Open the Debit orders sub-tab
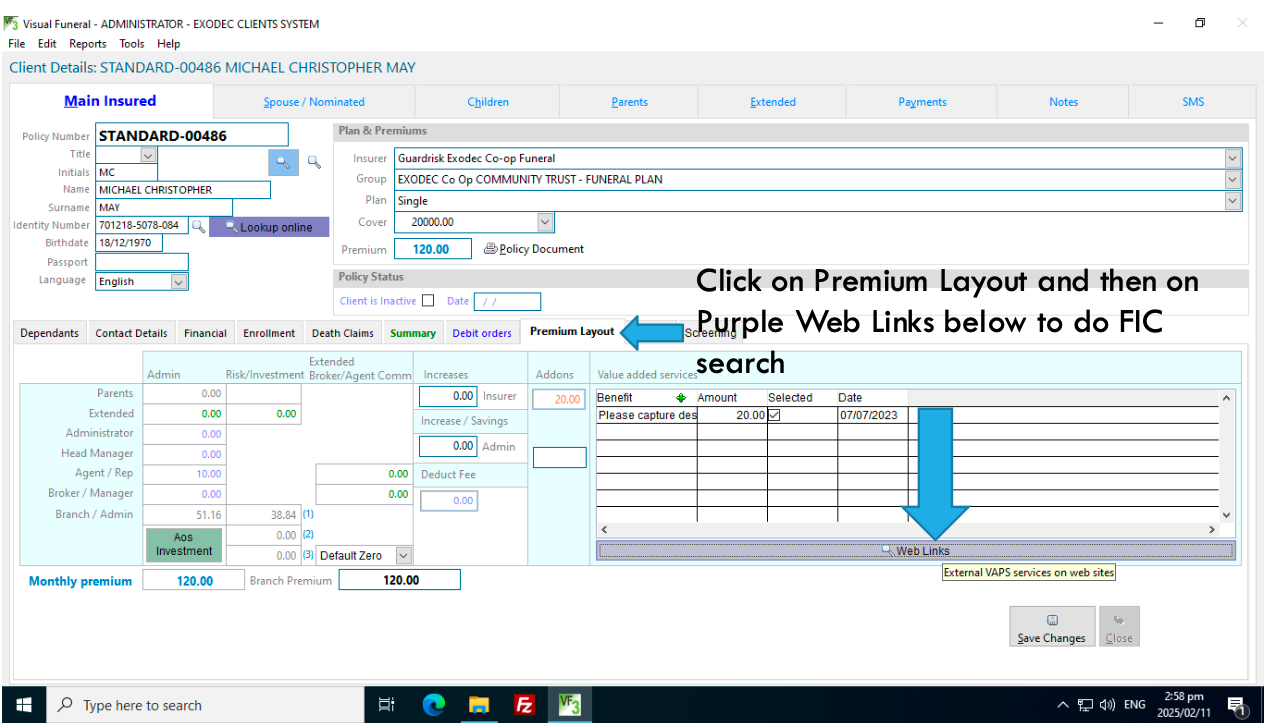The height and width of the screenshot is (724, 1264). point(482,333)
